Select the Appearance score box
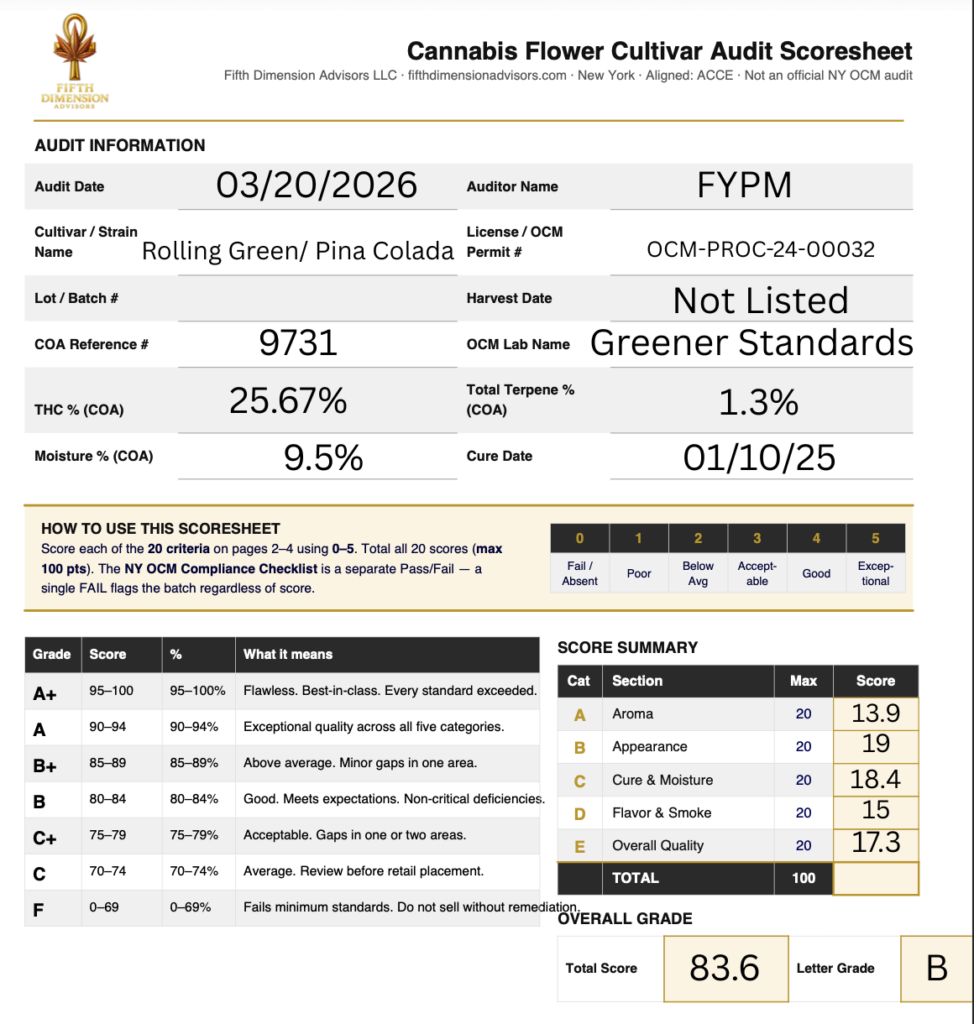This screenshot has width=974, height=1024. click(875, 746)
